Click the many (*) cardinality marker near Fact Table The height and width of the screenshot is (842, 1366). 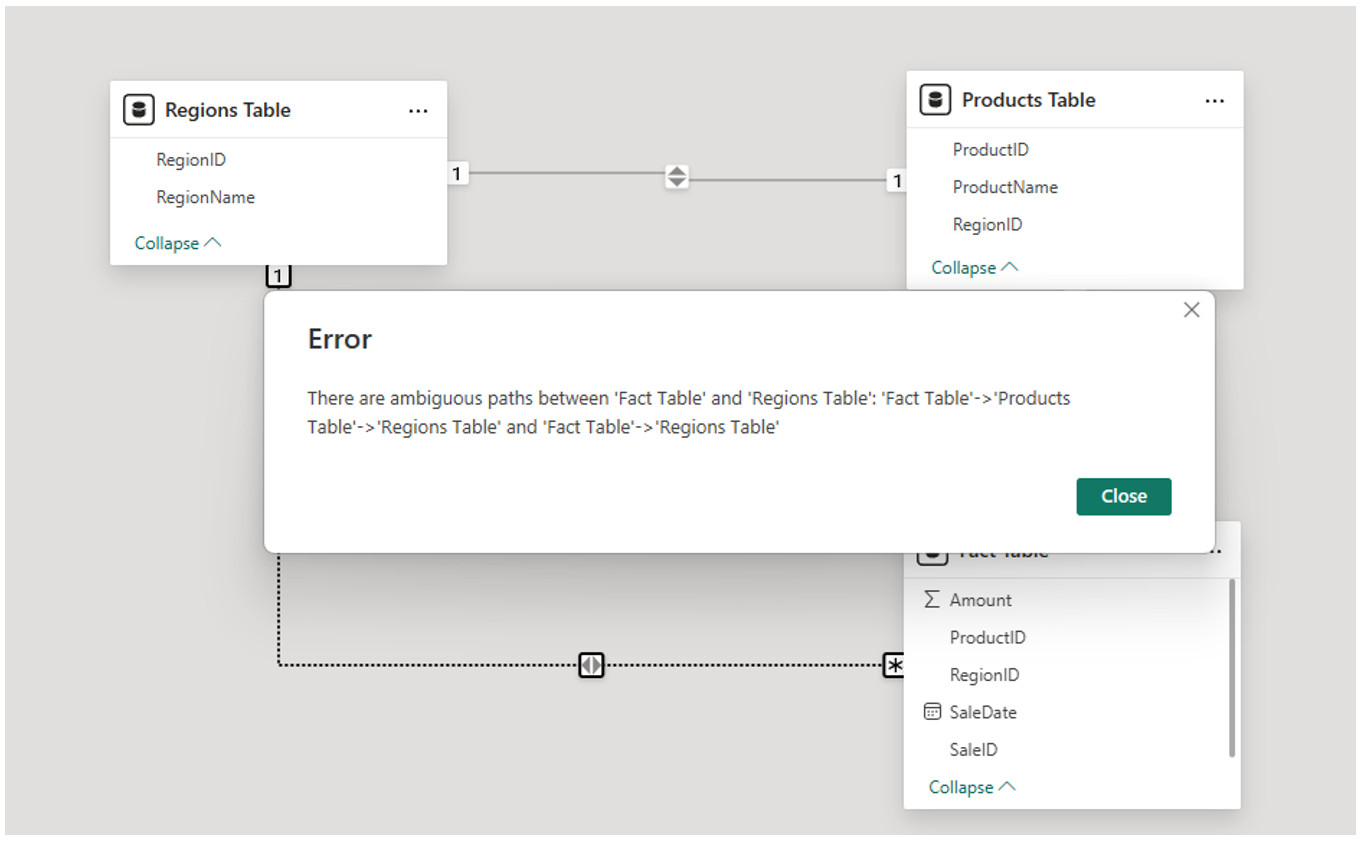pyautogui.click(x=894, y=665)
